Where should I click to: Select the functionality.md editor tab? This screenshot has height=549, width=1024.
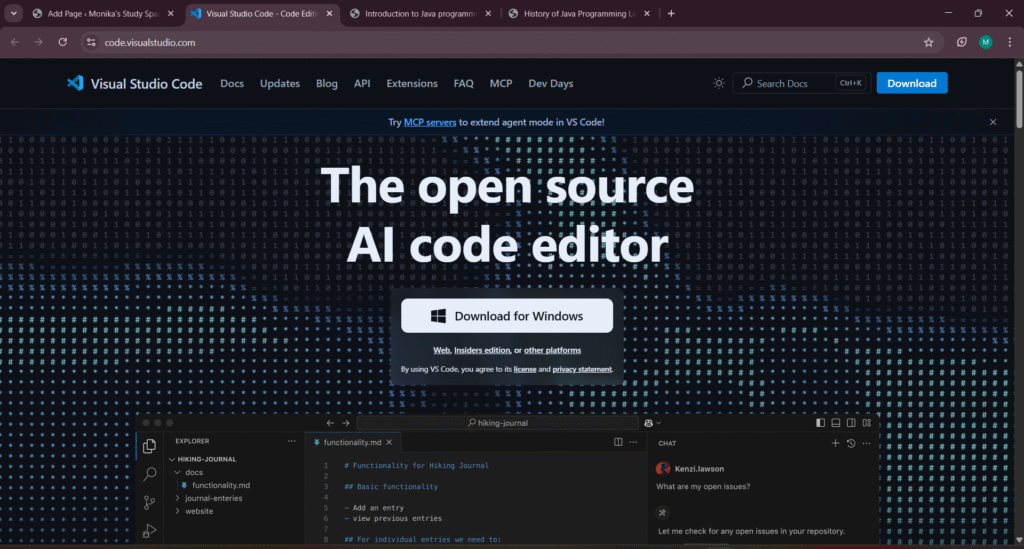[352, 443]
